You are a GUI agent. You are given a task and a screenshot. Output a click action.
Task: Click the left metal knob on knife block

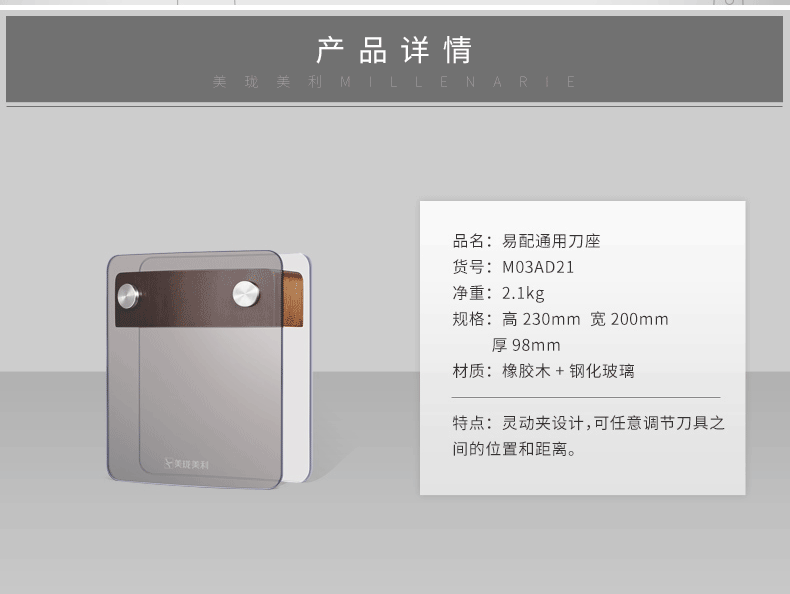pyautogui.click(x=128, y=296)
